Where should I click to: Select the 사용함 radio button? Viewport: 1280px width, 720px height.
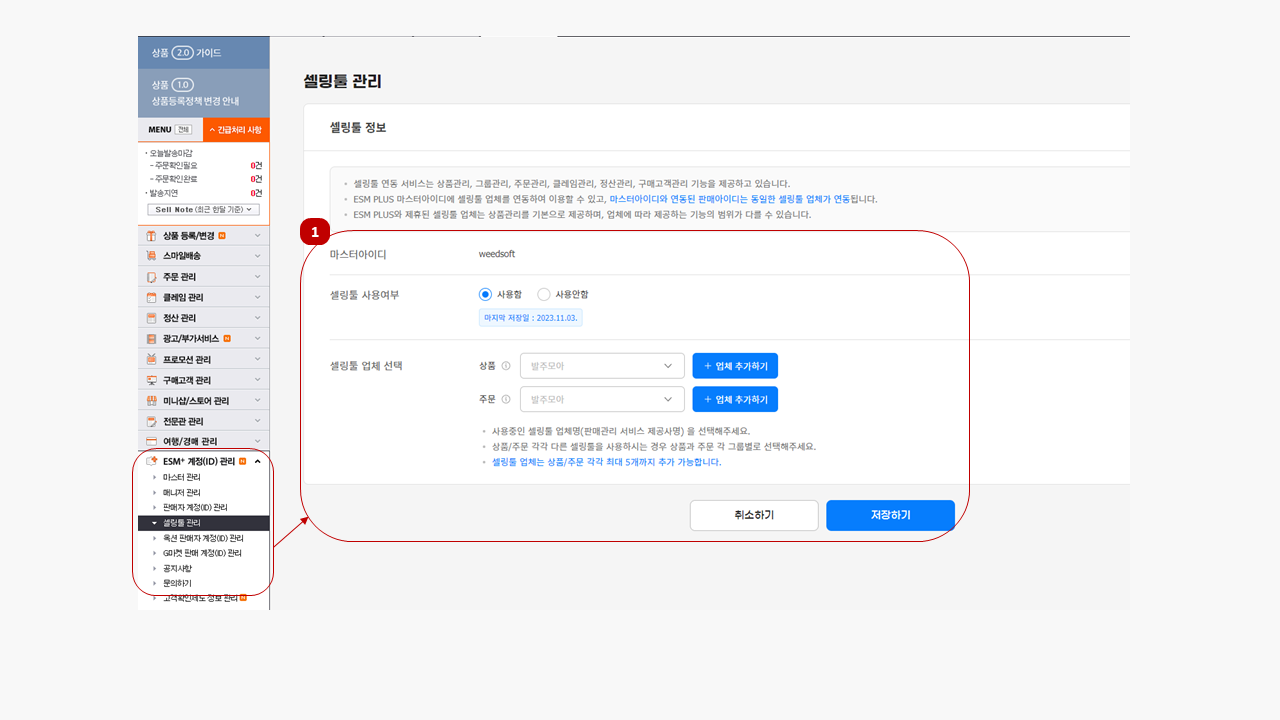pos(486,294)
